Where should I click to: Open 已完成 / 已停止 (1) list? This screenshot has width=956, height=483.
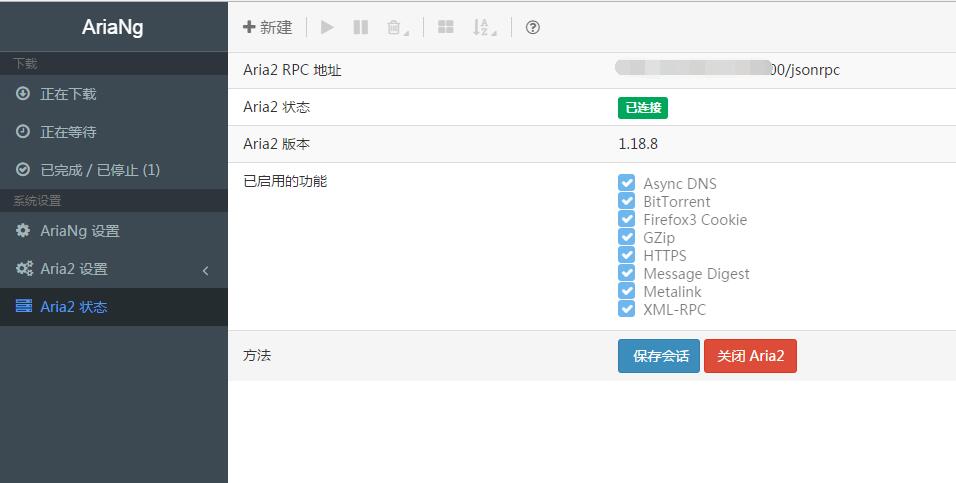point(113,170)
